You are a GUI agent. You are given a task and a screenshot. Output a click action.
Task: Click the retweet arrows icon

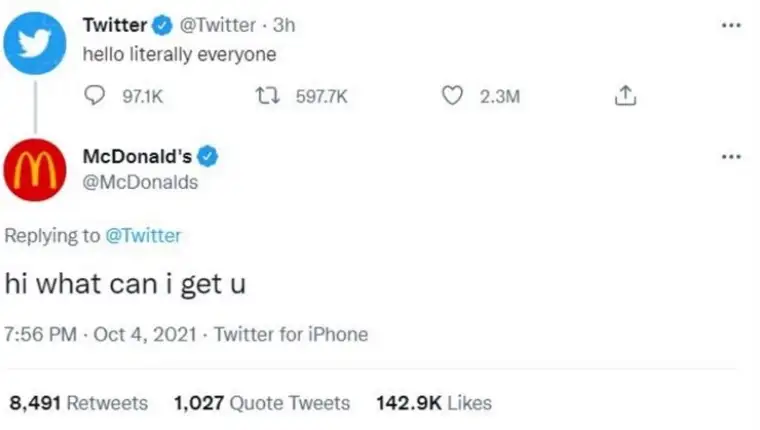click(x=268, y=96)
